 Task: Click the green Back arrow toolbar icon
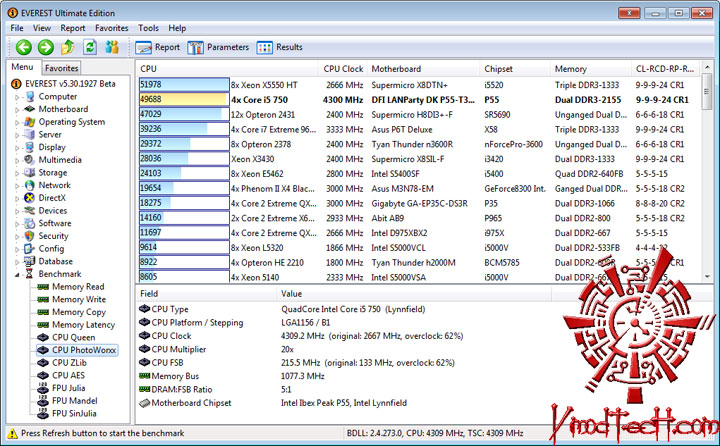click(23, 47)
